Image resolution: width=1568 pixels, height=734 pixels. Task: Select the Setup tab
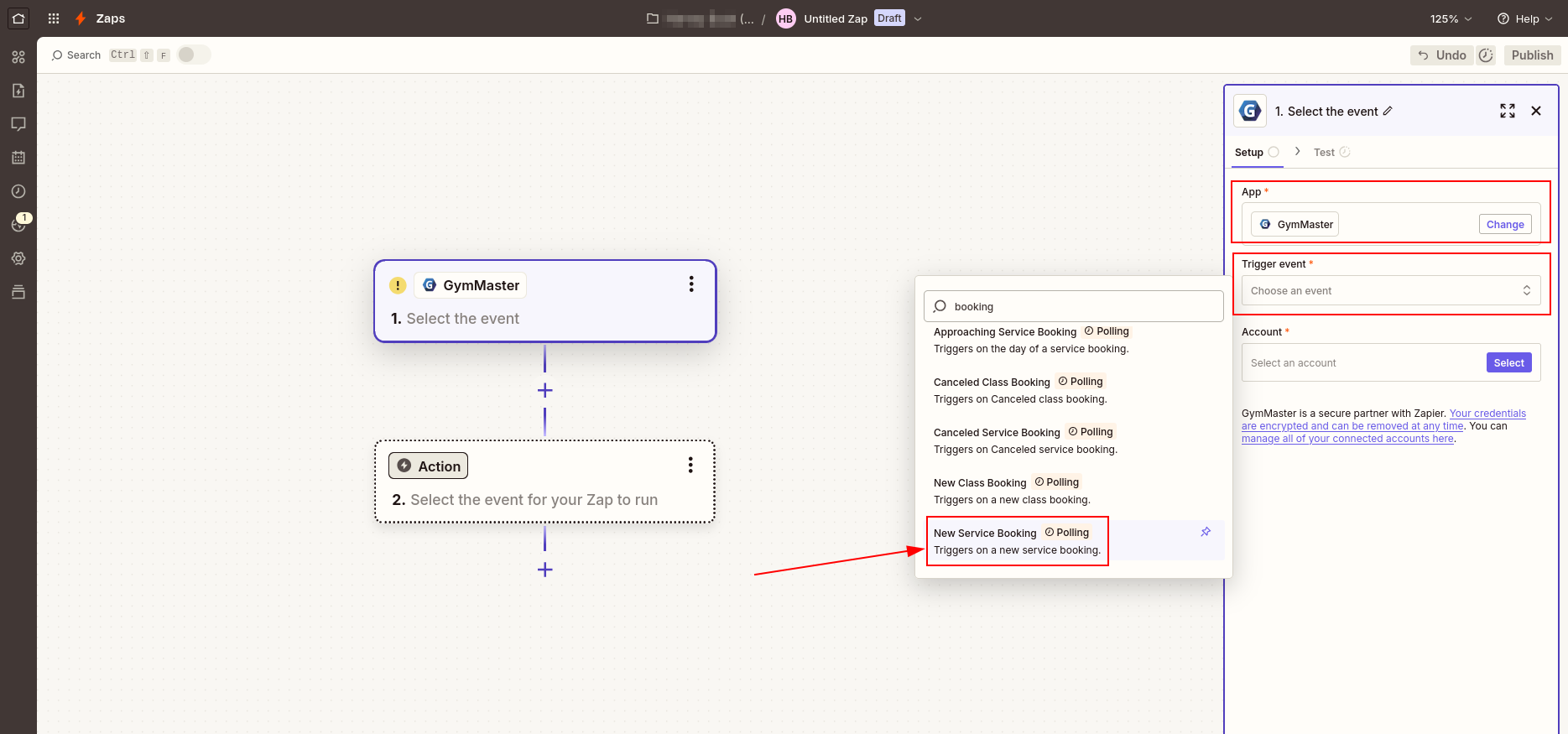(1248, 152)
